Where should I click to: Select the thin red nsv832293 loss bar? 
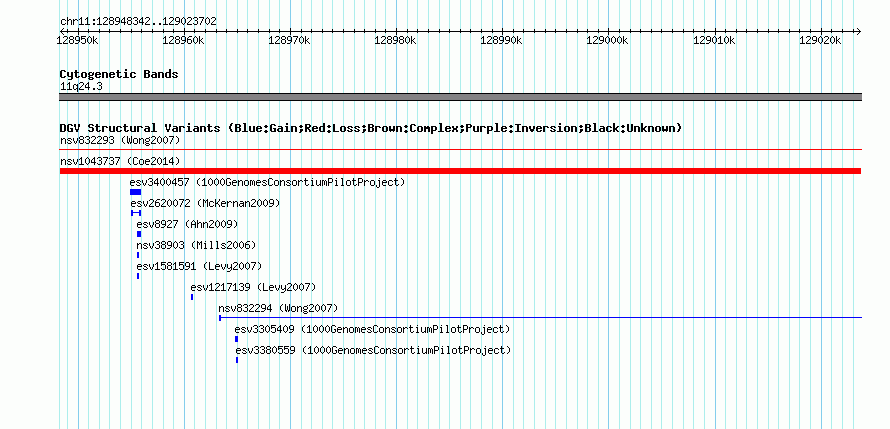[460, 150]
